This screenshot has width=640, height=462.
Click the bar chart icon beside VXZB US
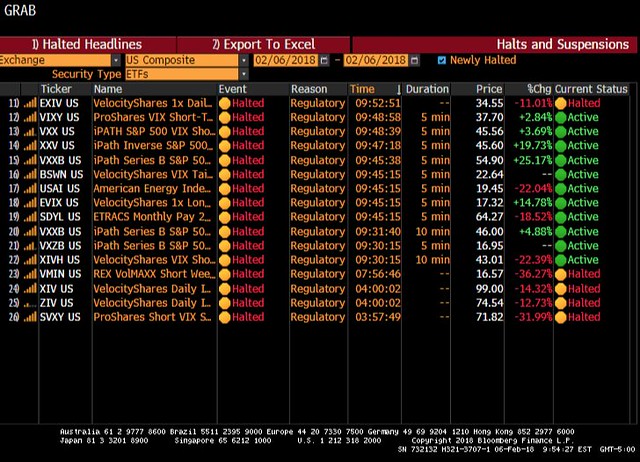pos(30,246)
